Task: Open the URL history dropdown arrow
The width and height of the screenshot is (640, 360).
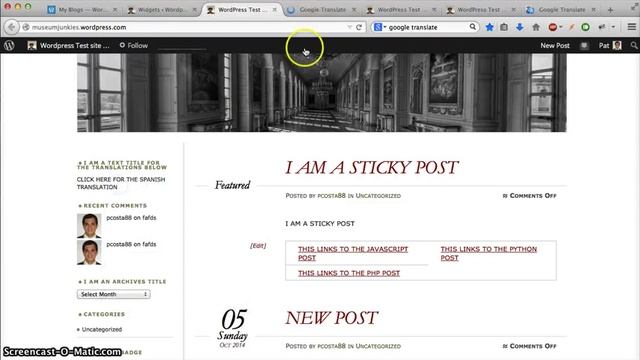Action: click(x=350, y=27)
